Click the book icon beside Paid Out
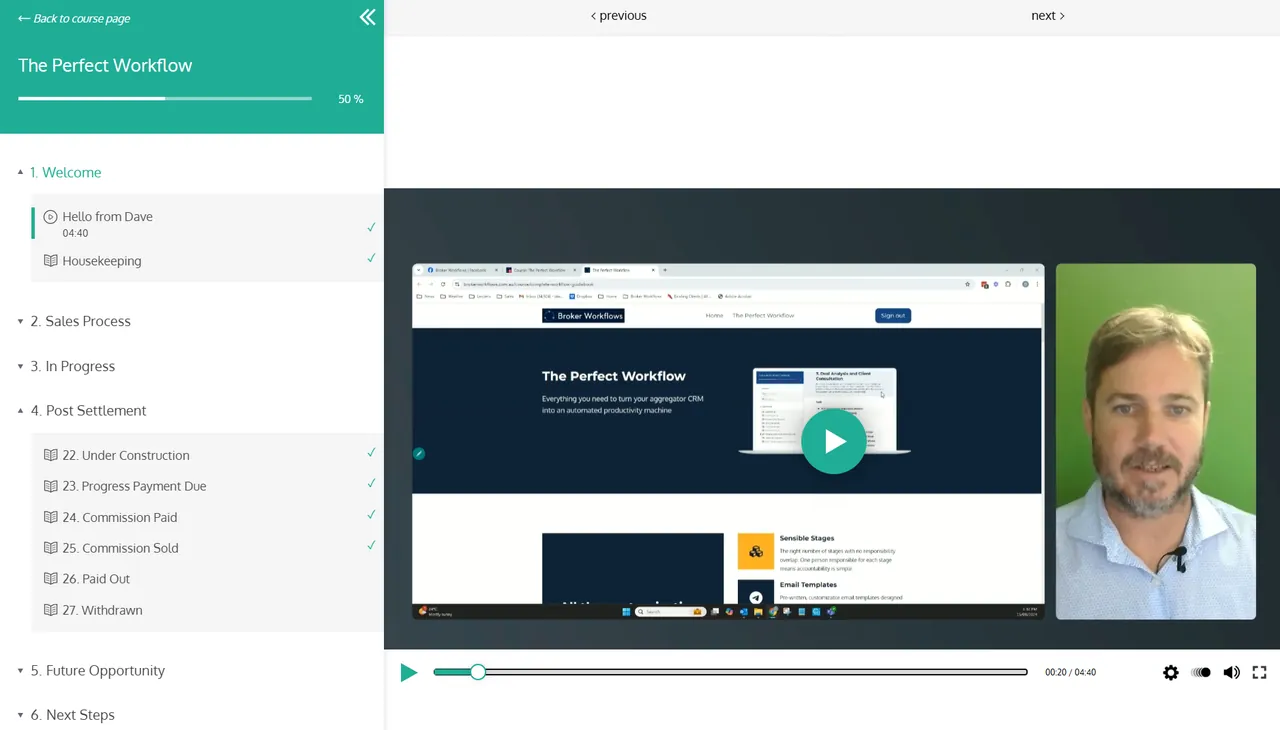Image resolution: width=1280 pixels, height=730 pixels. [x=50, y=578]
